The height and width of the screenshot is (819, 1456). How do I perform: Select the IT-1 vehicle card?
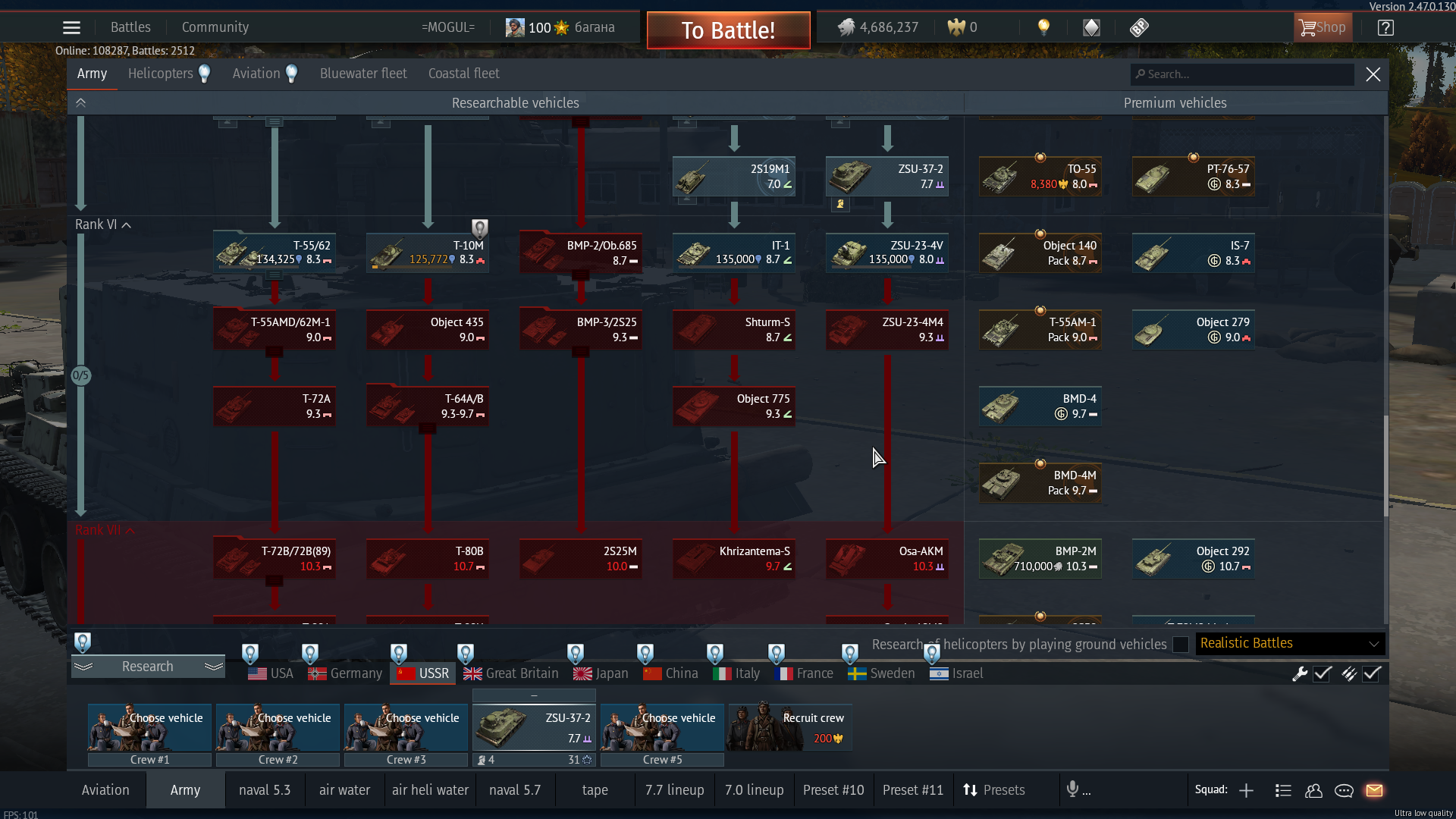pyautogui.click(x=733, y=253)
